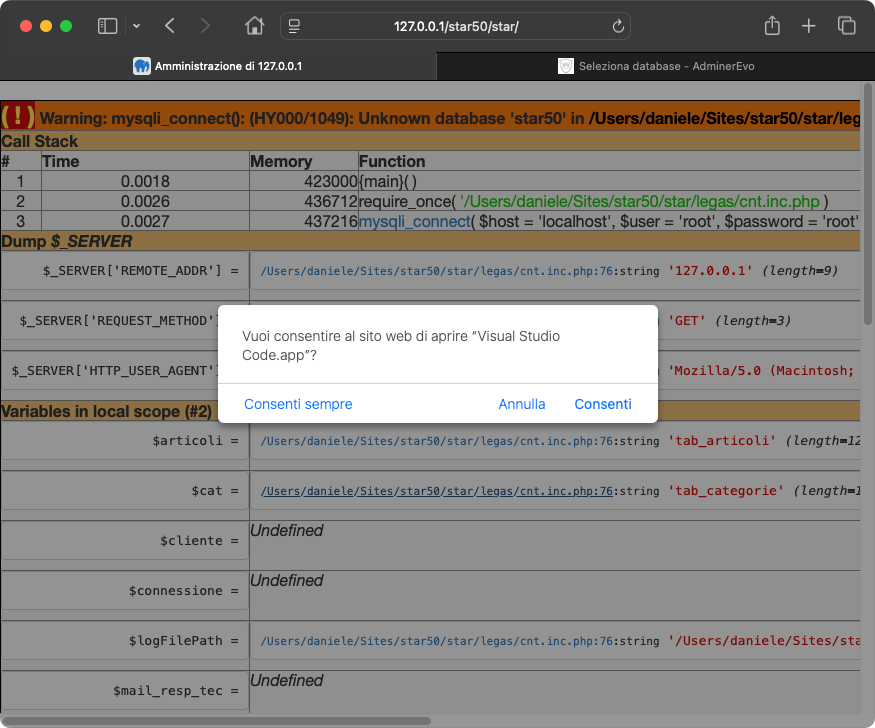This screenshot has width=875, height=728.
Task: Open the sidebar options dropdown chevron
Action: [x=136, y=26]
